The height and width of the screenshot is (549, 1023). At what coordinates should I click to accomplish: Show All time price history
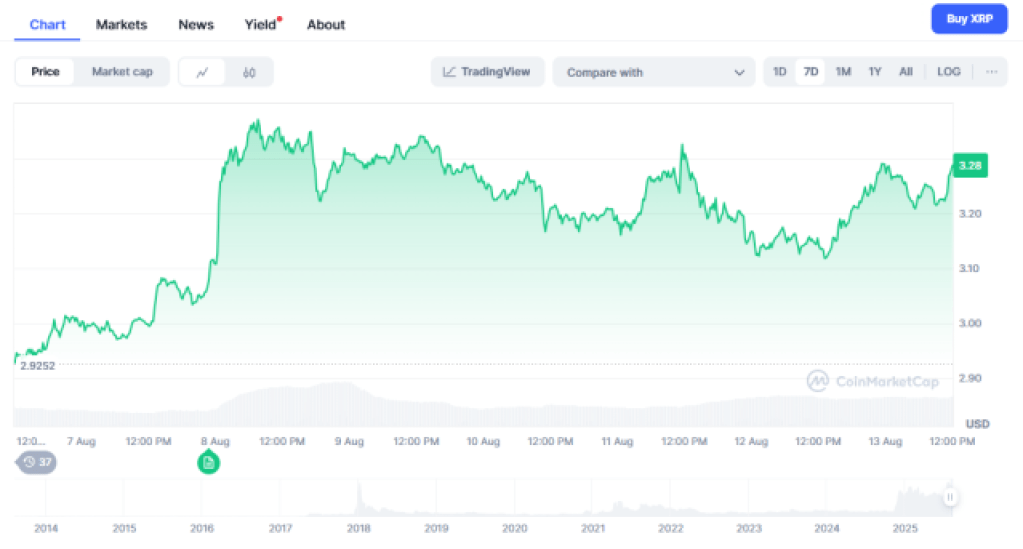click(906, 72)
